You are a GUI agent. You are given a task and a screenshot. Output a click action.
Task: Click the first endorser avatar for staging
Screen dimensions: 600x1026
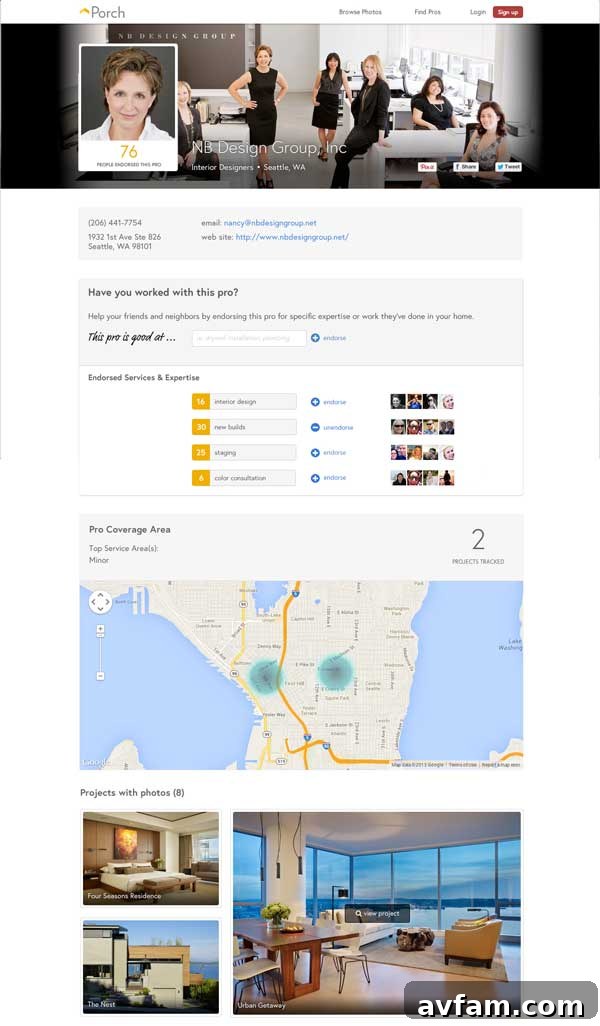(x=398, y=452)
